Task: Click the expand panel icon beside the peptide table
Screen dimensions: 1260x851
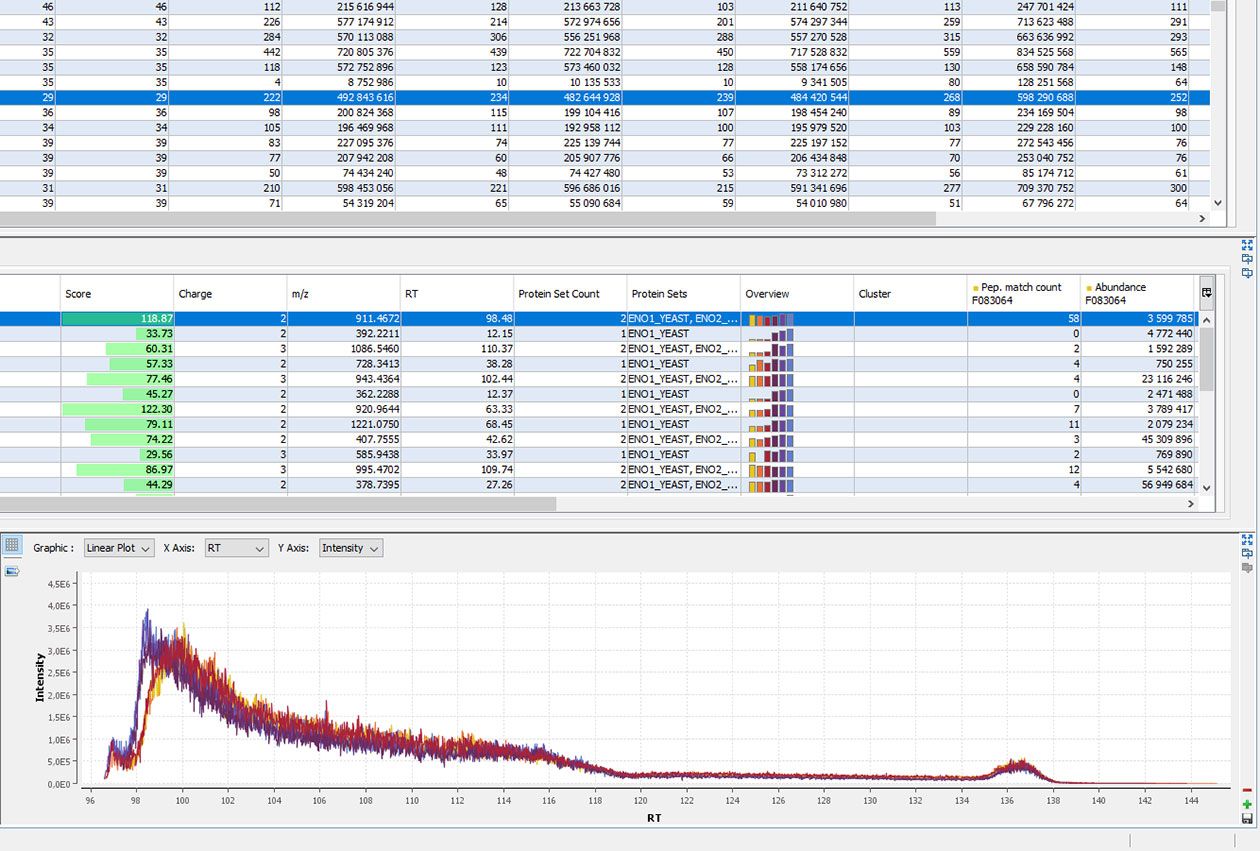Action: click(1247, 245)
